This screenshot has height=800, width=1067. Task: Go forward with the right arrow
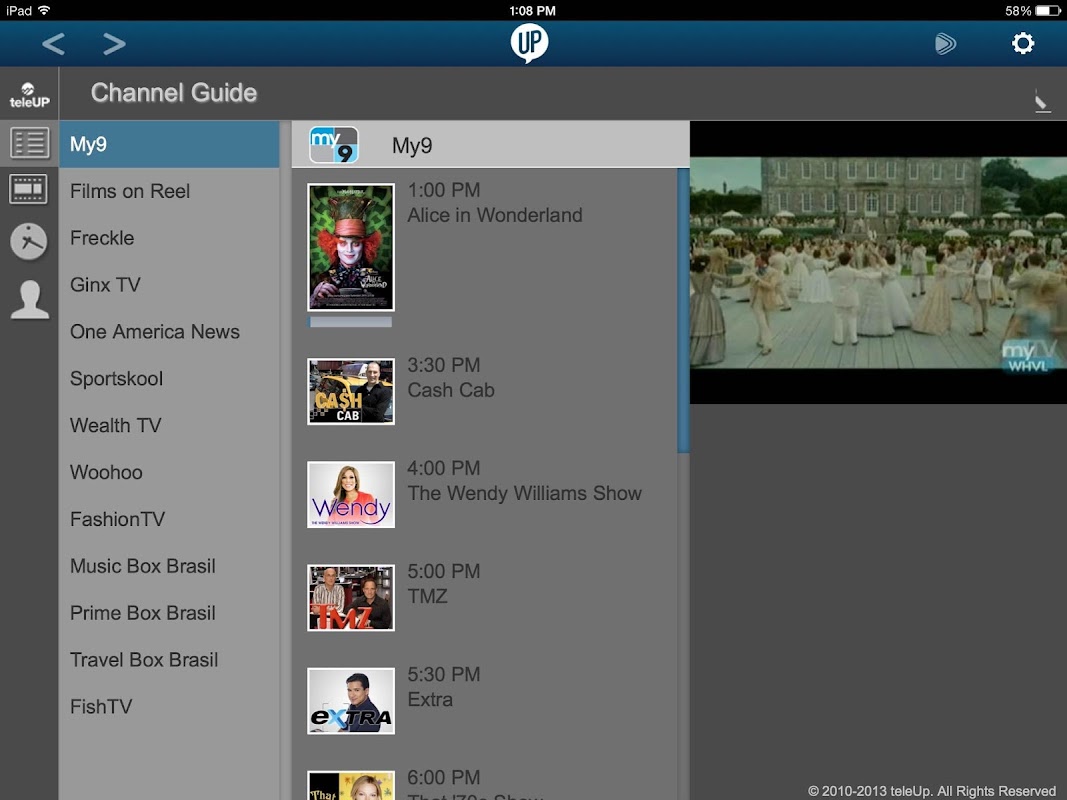click(114, 44)
